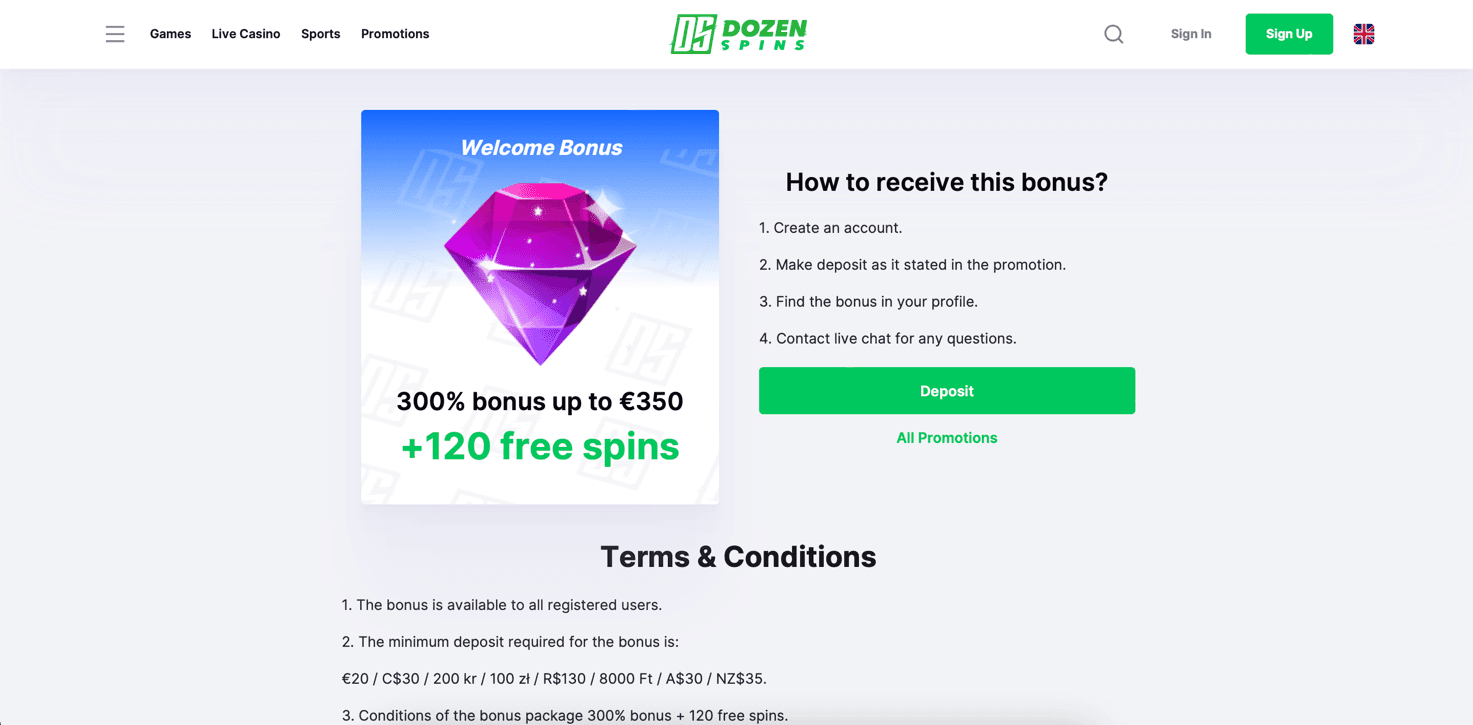Follow the All Promotions link
This screenshot has width=1473, height=725.
[946, 438]
